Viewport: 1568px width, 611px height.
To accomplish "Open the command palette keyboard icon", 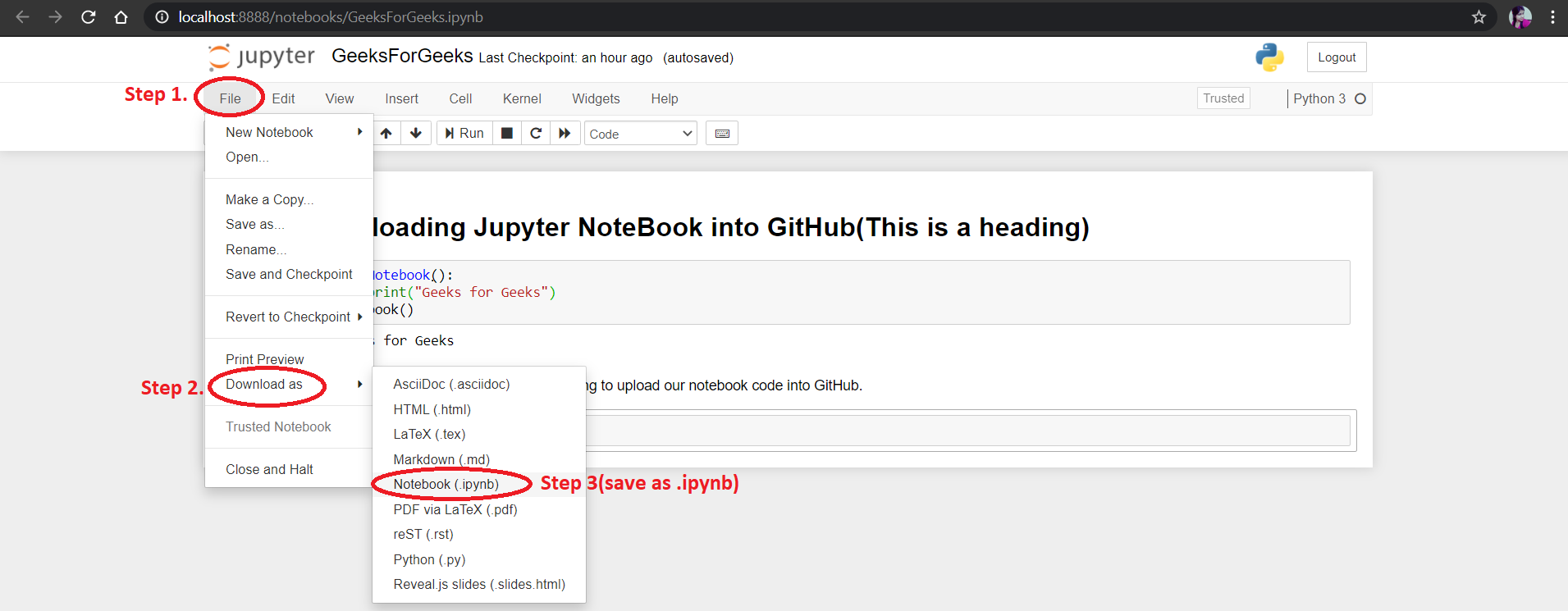I will tap(722, 133).
